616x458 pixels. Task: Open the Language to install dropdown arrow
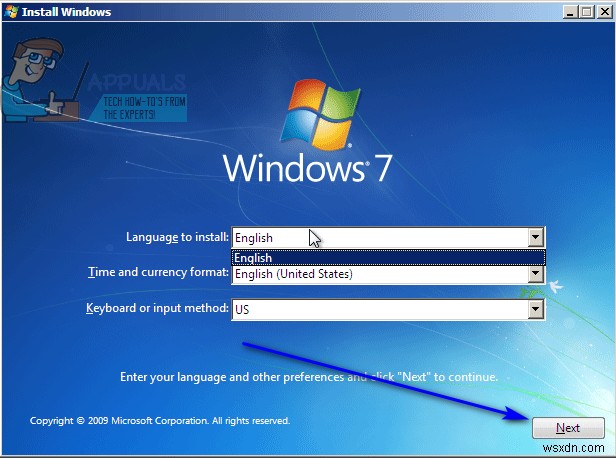[x=535, y=237]
